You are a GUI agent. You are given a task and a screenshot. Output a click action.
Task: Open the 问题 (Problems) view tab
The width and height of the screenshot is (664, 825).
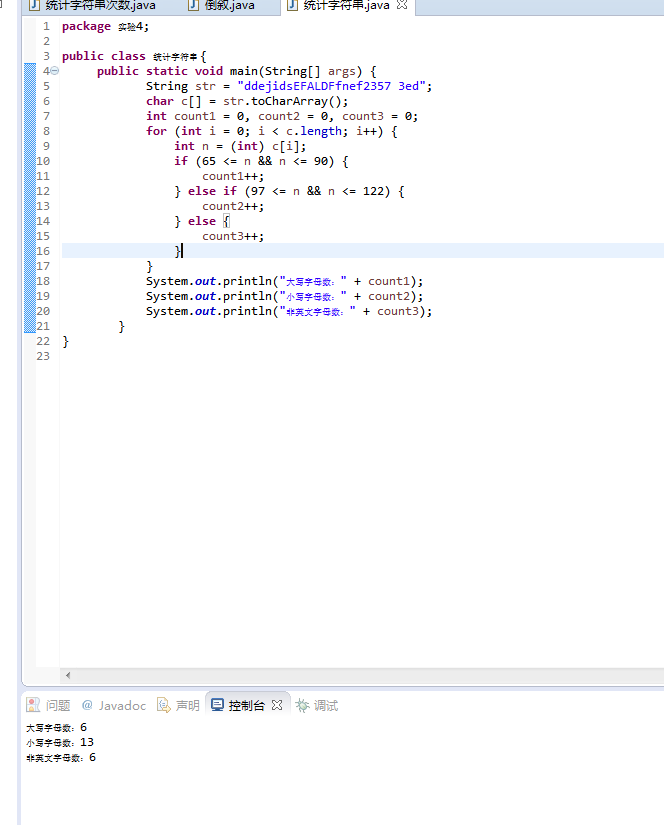pyautogui.click(x=48, y=706)
